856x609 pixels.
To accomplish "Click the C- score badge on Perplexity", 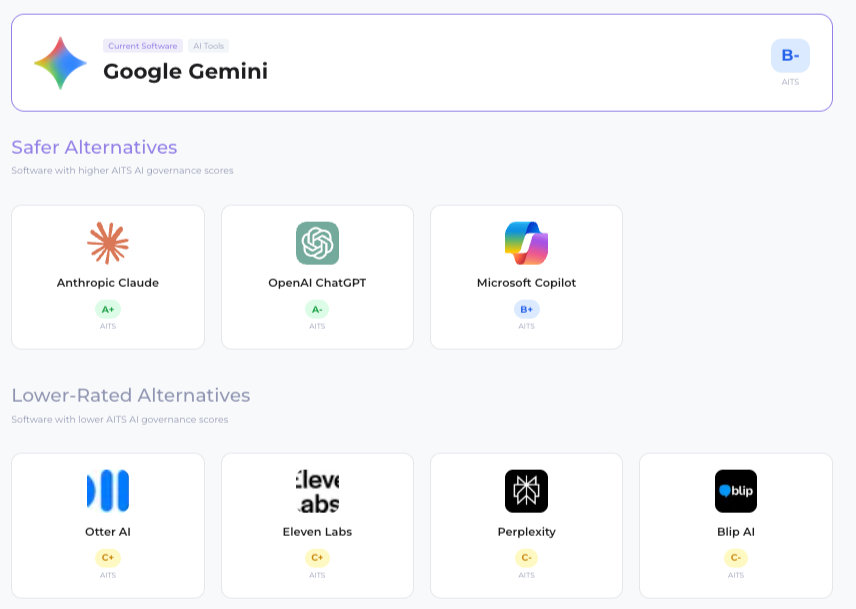I will click(x=526, y=559).
